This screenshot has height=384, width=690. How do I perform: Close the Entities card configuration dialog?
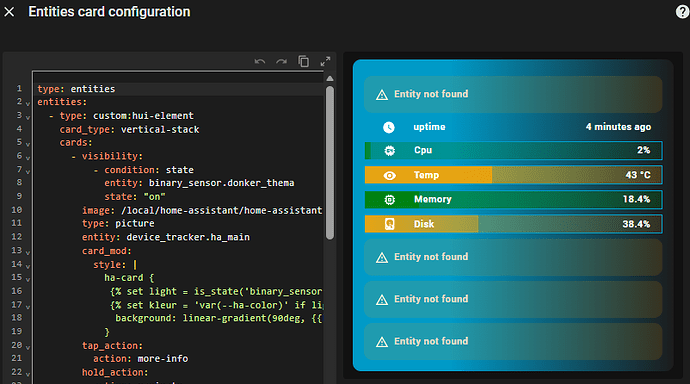click(x=9, y=12)
